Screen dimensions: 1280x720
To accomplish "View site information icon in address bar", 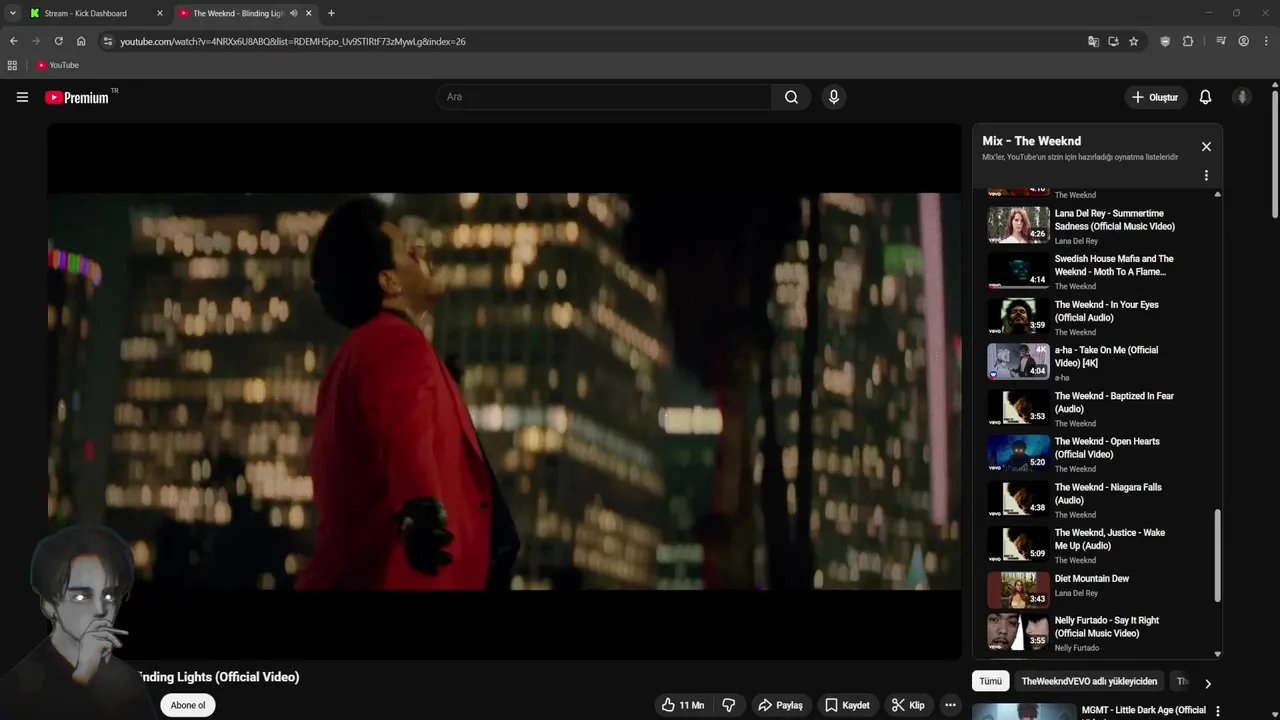I will (x=108, y=41).
